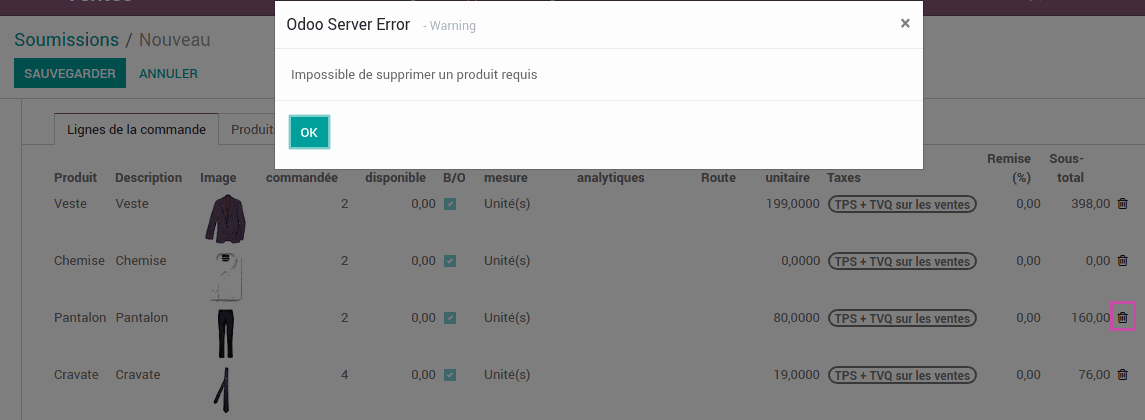Image resolution: width=1145 pixels, height=420 pixels.
Task: Open the Soumissions breadcrumb link
Action: pyautogui.click(x=66, y=40)
